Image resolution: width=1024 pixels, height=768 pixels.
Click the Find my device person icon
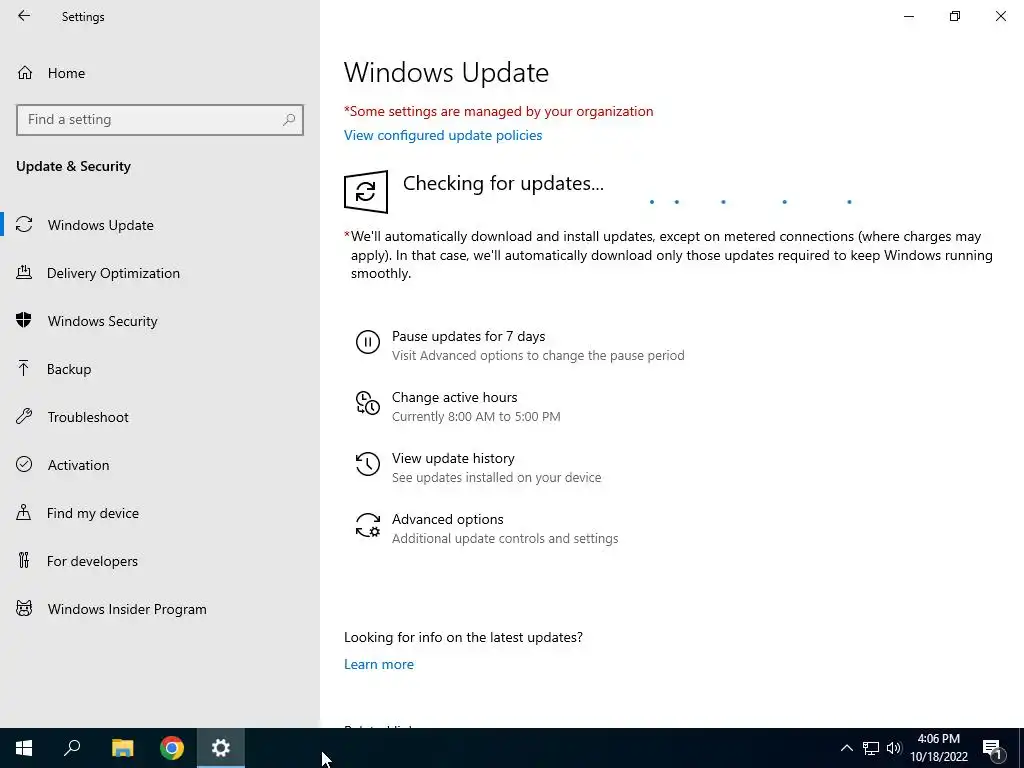[24, 512]
